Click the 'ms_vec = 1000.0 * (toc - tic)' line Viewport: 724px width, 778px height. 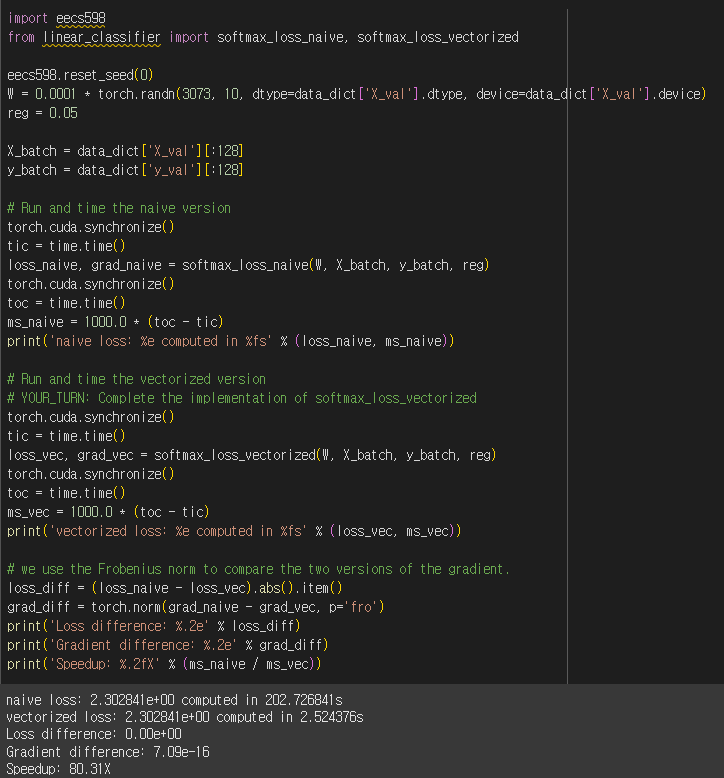tap(109, 512)
